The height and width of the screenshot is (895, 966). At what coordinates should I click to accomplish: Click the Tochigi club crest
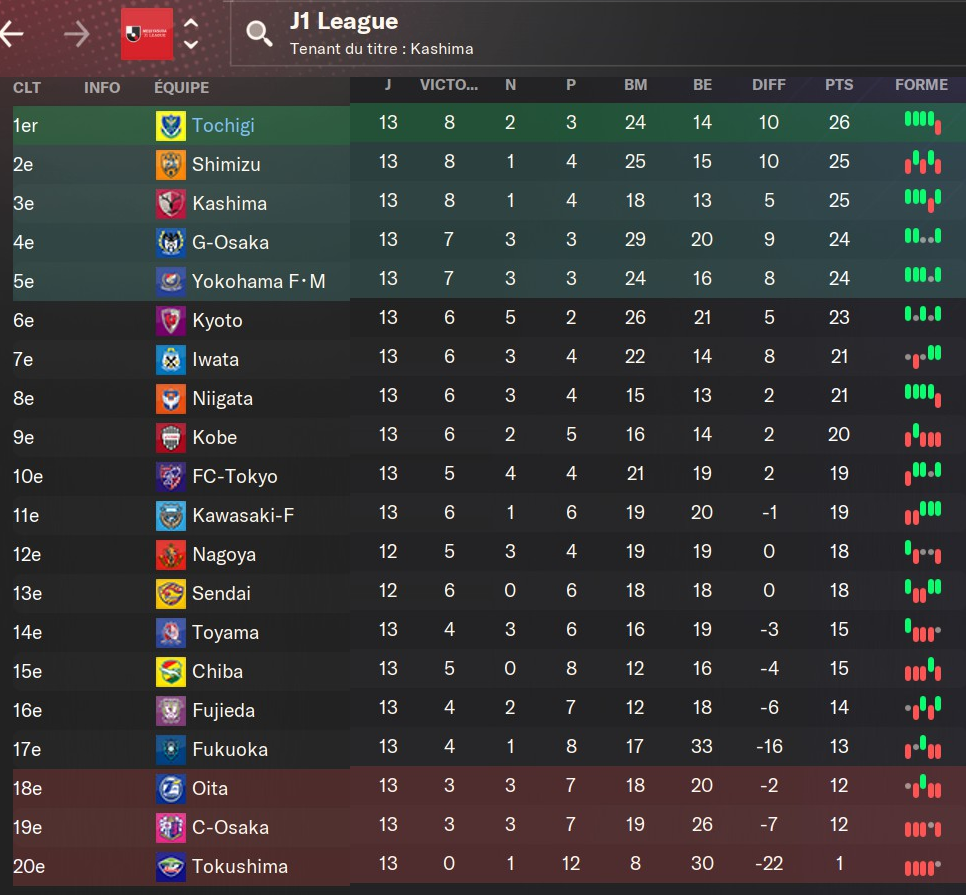pyautogui.click(x=170, y=125)
